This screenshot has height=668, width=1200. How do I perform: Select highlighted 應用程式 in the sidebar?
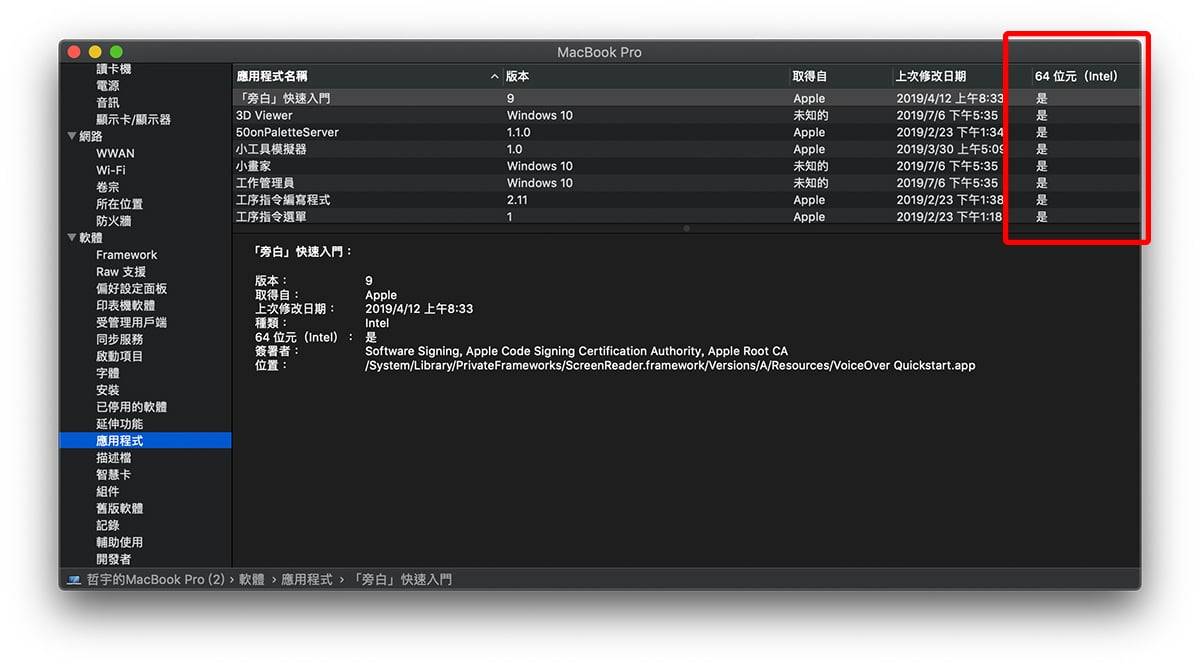(x=145, y=441)
